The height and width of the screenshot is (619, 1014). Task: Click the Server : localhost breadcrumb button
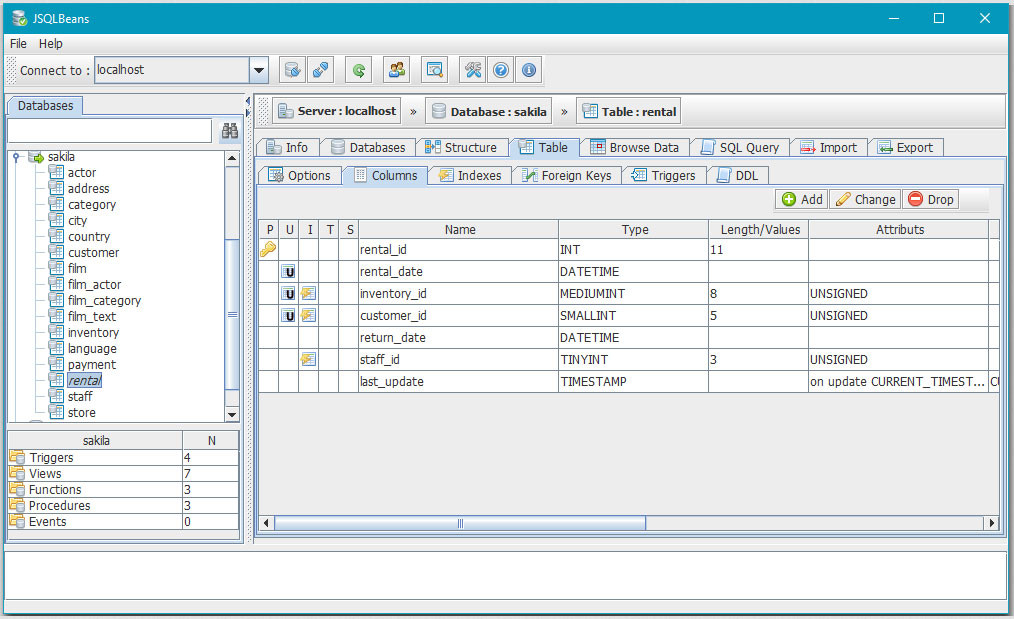click(337, 111)
